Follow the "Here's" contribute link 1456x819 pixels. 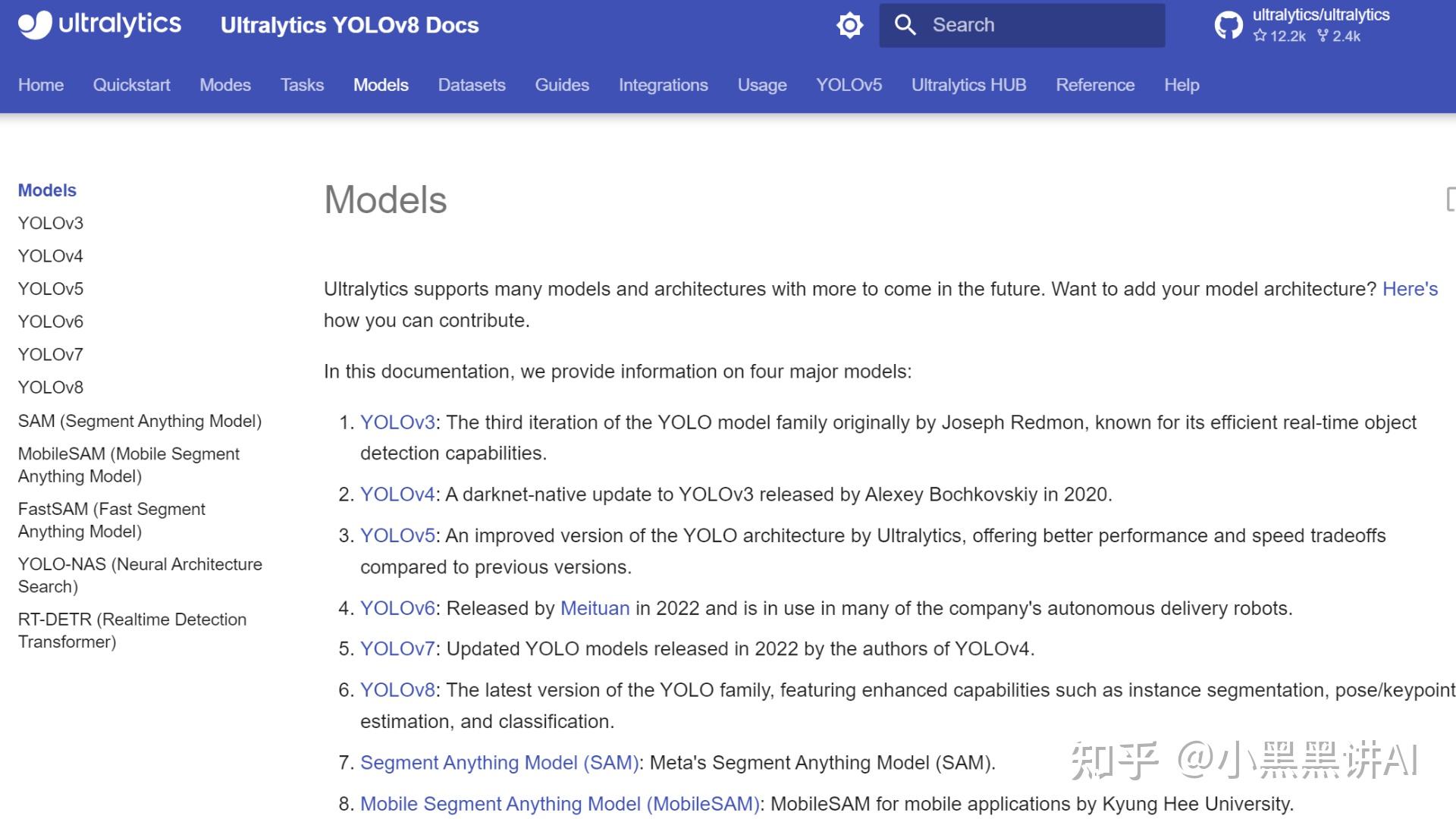pyautogui.click(x=1410, y=289)
